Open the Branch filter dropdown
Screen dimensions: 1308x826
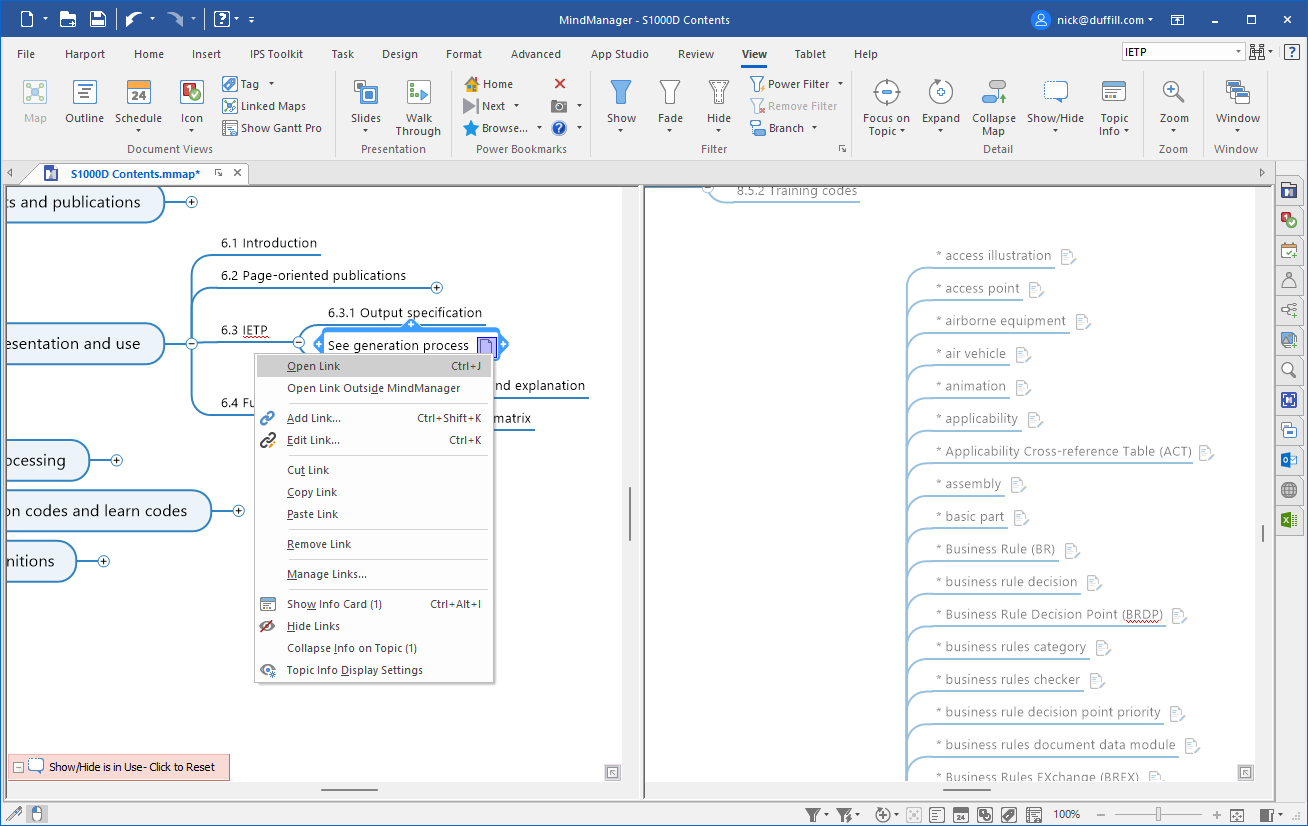(815, 128)
